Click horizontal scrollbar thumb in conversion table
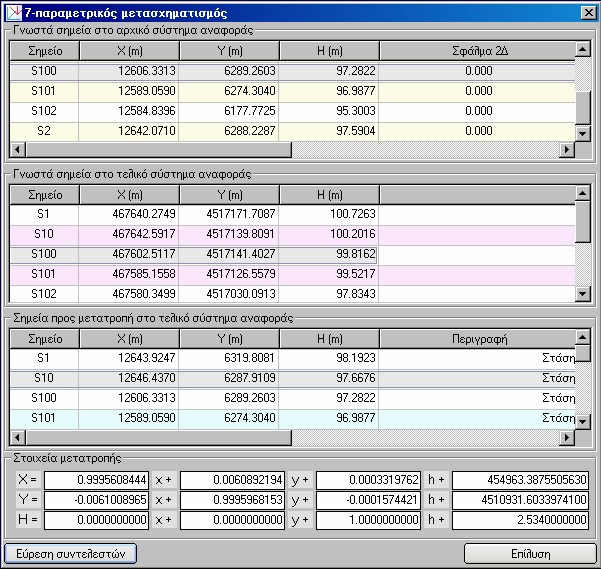 pos(158,437)
